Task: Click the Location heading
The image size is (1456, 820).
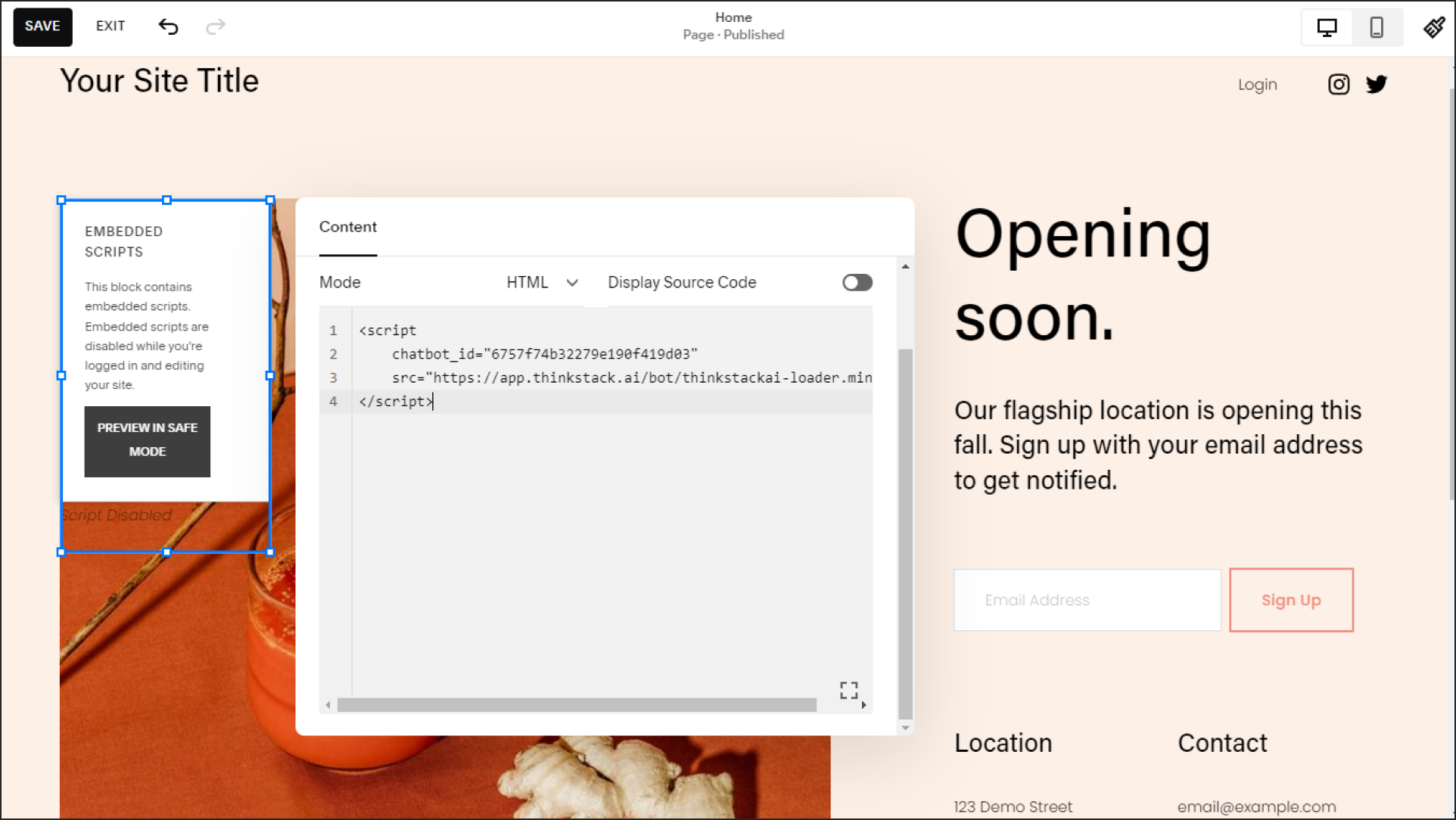Action: coord(1003,743)
